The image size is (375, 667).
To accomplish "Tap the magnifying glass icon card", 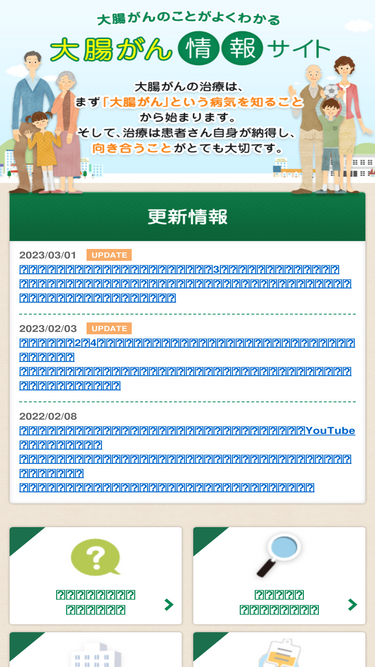I will click(x=279, y=576).
